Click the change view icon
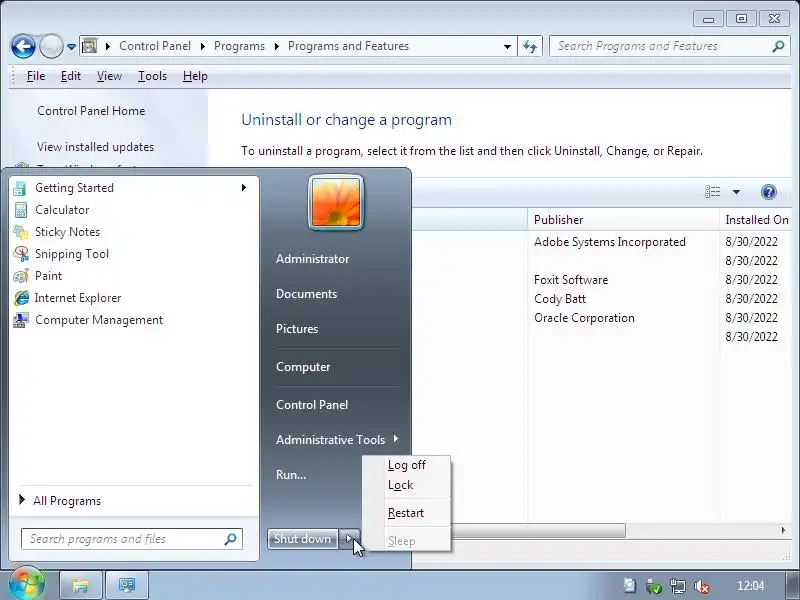800x600 pixels. pyautogui.click(x=712, y=192)
